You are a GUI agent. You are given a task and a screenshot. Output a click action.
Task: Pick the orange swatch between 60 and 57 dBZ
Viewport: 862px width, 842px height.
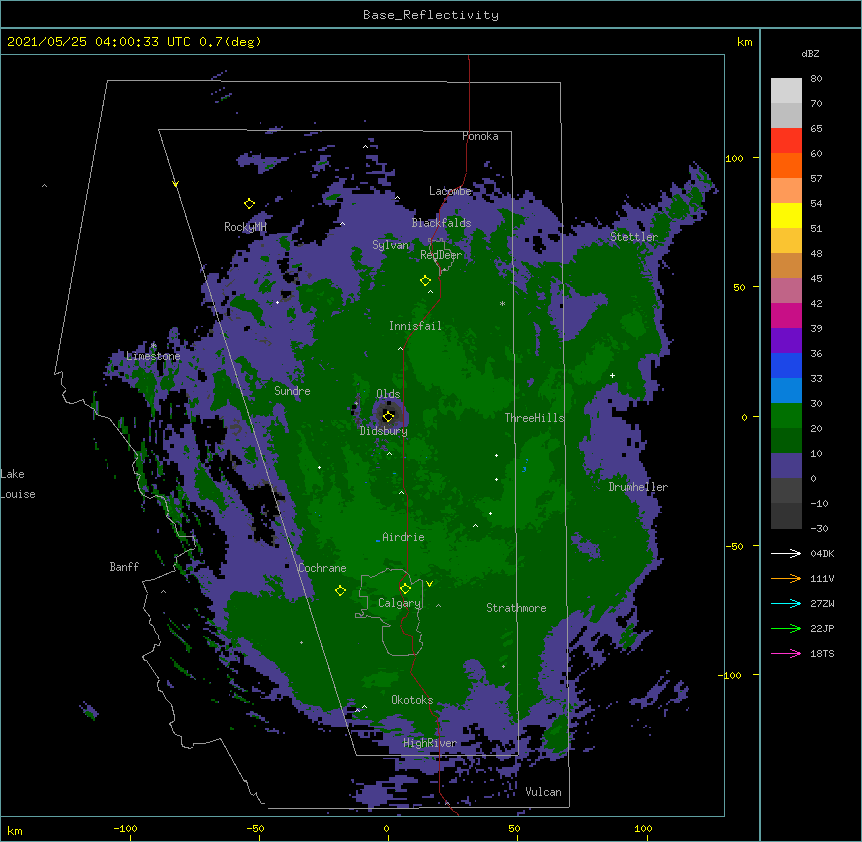[x=786, y=165]
